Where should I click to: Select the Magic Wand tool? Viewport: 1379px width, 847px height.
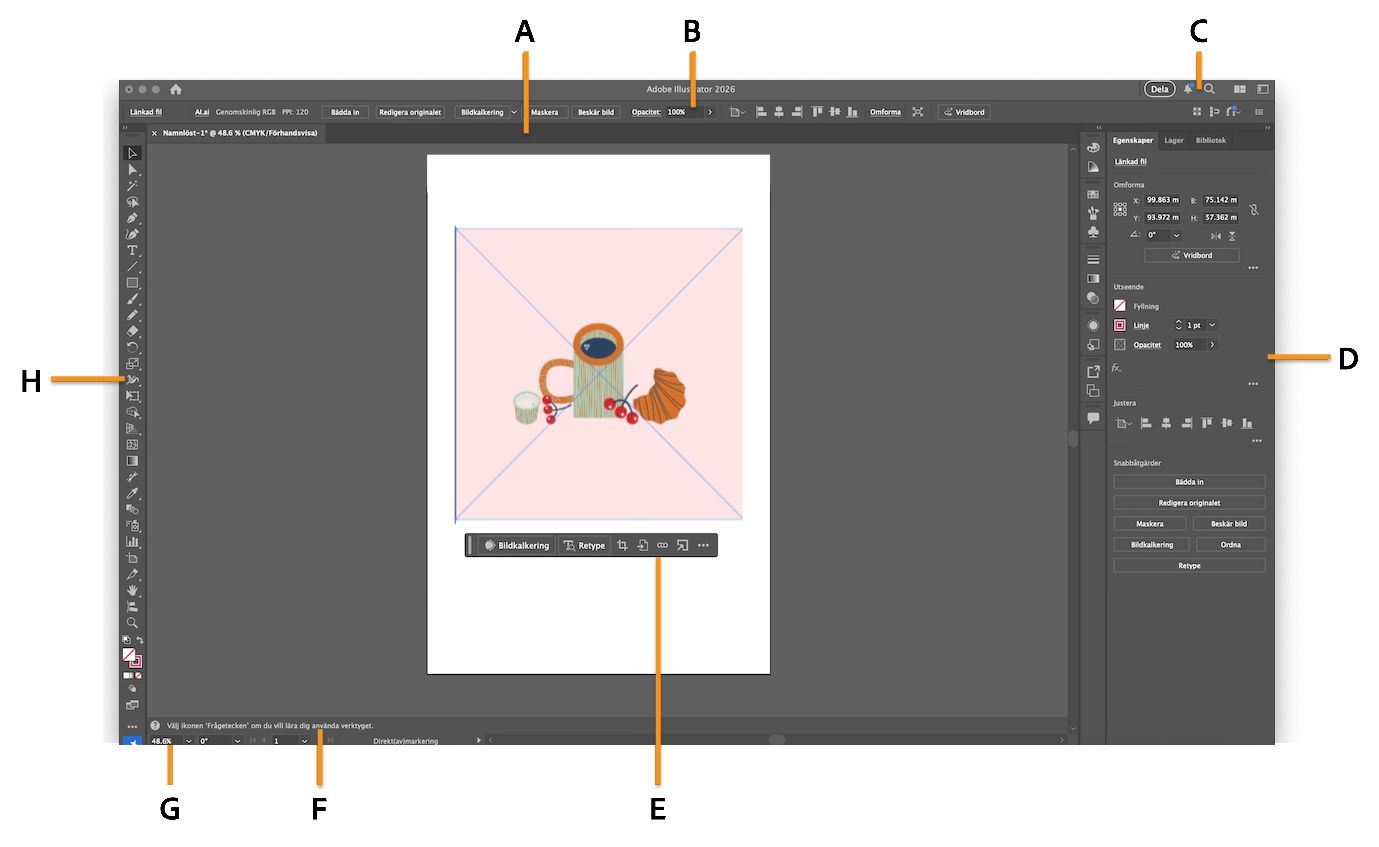[132, 185]
